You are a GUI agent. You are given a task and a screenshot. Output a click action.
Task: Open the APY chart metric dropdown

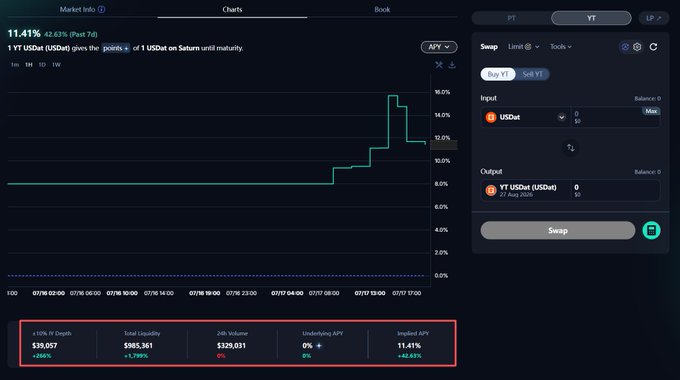[439, 47]
